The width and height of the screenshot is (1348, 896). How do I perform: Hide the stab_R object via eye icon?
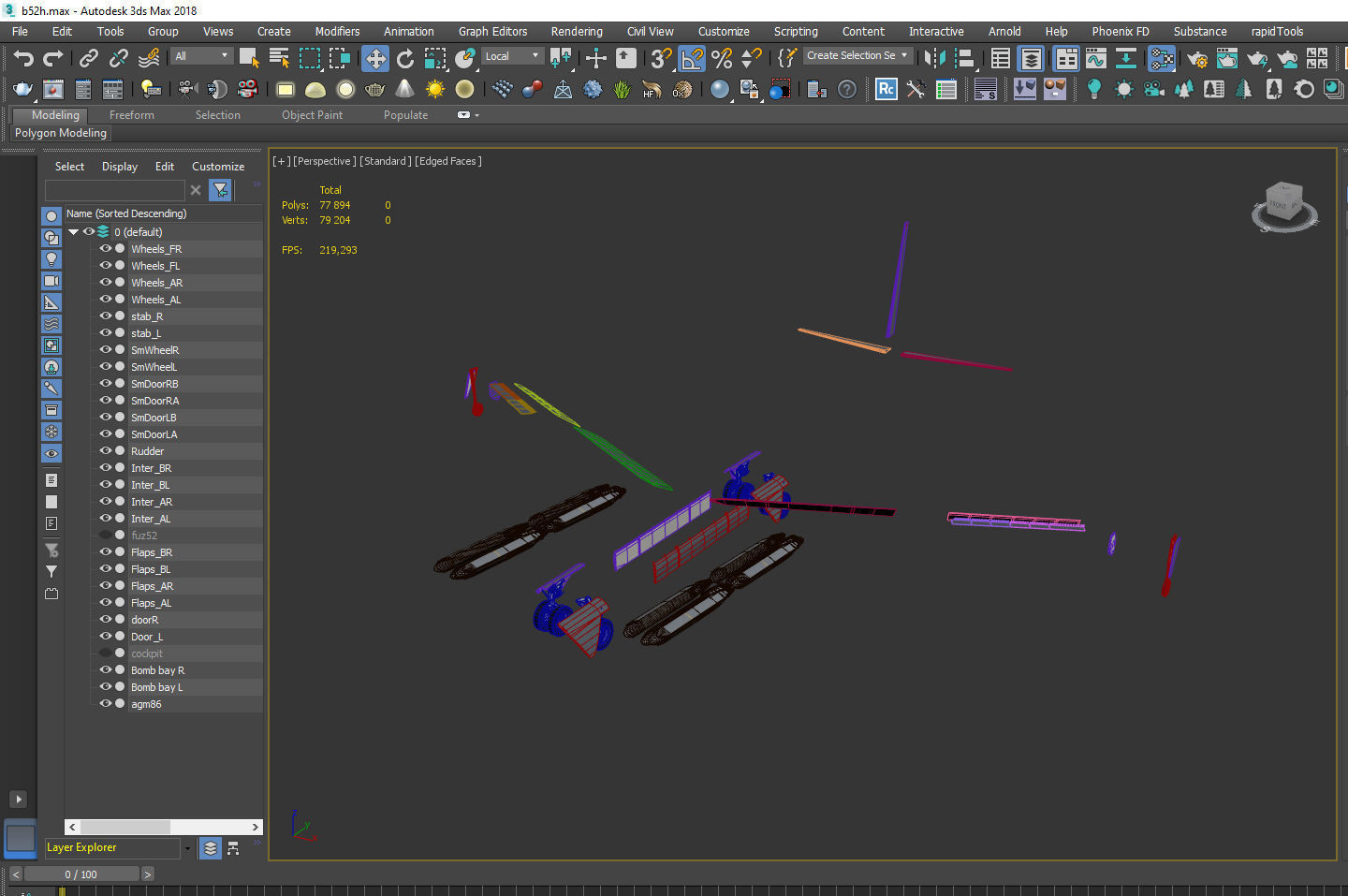pyautogui.click(x=106, y=316)
